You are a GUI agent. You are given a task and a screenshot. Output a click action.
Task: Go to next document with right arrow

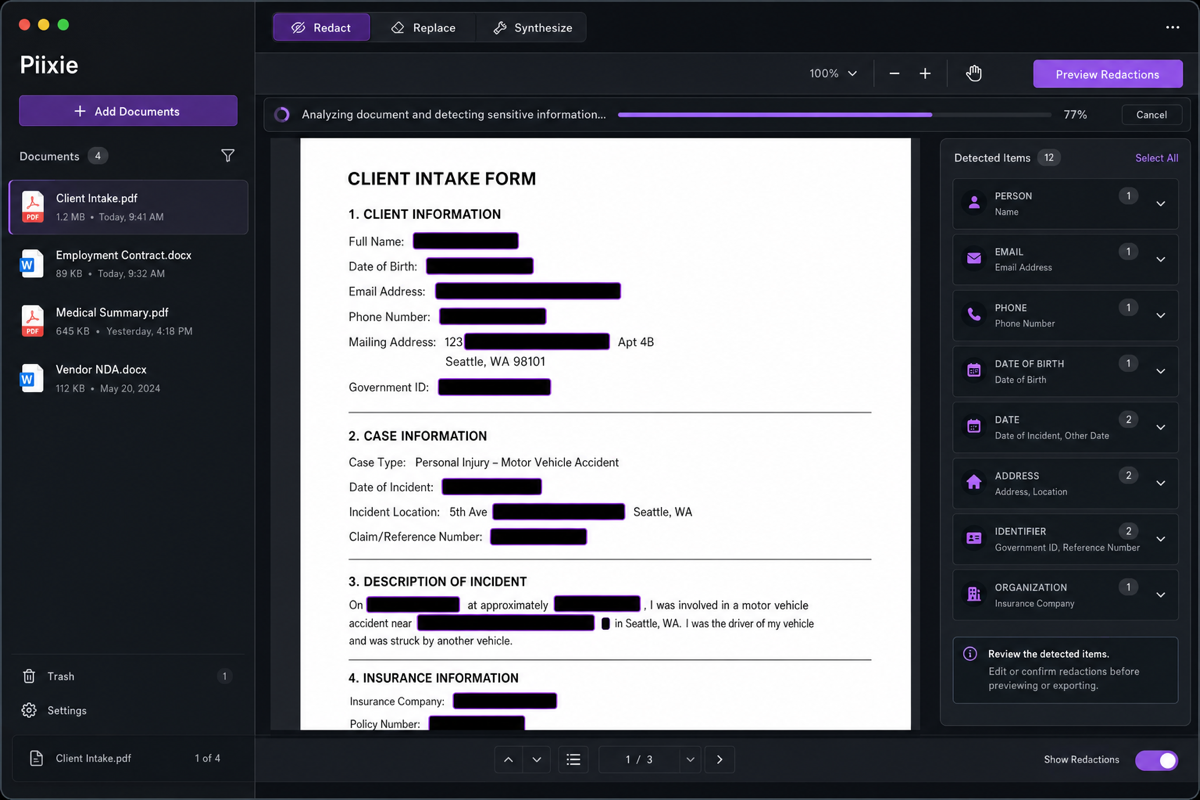(720, 760)
